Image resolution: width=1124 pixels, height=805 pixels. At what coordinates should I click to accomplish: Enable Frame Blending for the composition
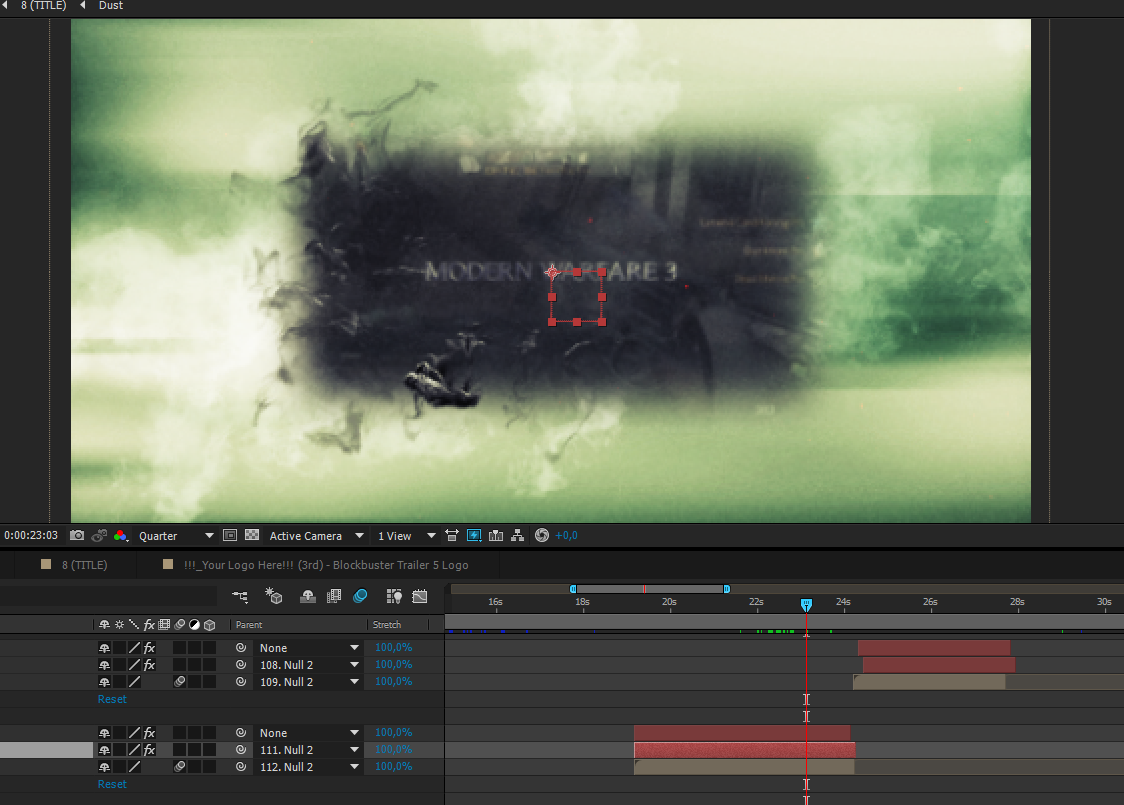point(334,596)
